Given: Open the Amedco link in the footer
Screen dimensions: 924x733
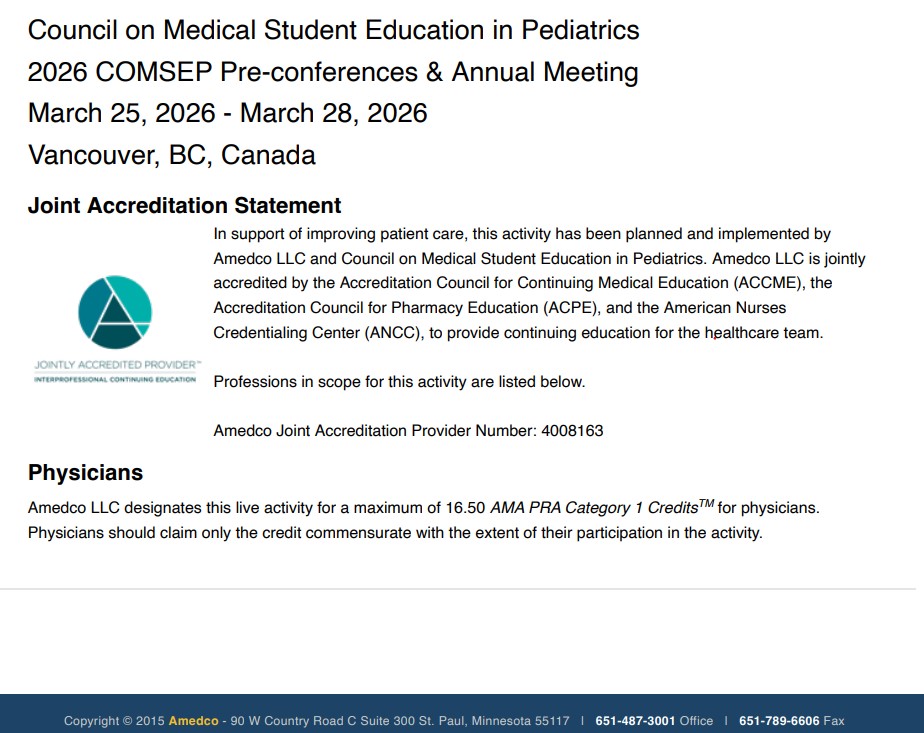Looking at the screenshot, I should (194, 720).
